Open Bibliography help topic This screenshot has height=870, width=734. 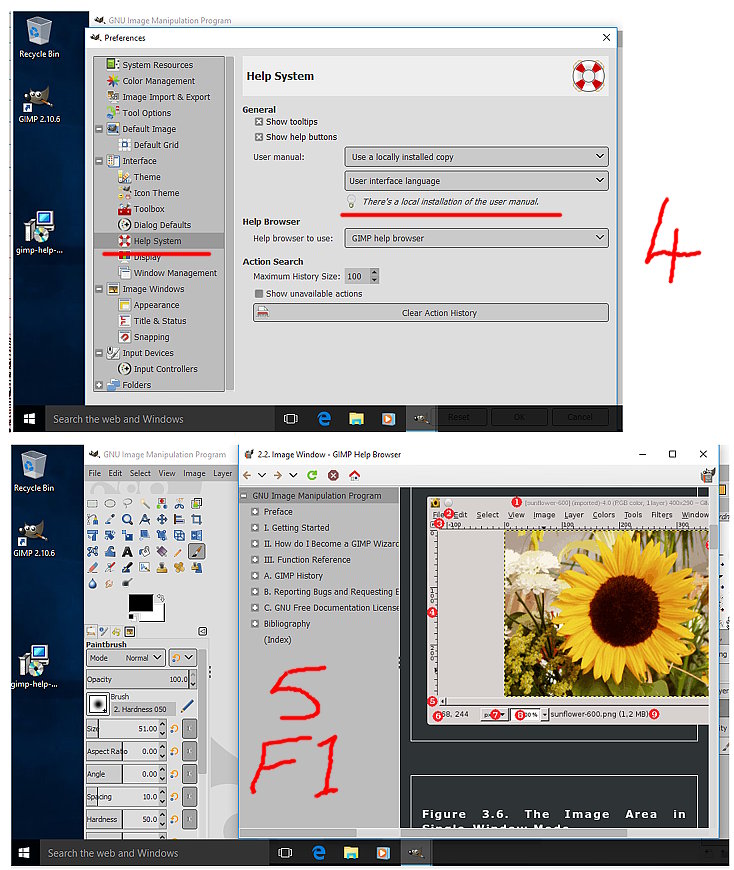coord(287,624)
